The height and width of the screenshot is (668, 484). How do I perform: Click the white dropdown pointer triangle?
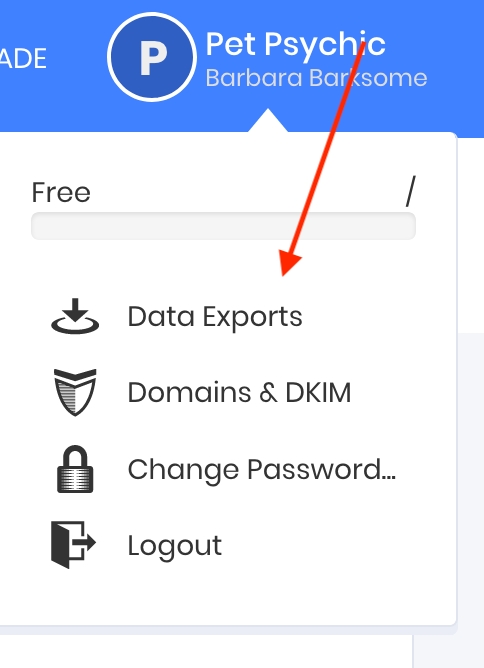coord(268,121)
